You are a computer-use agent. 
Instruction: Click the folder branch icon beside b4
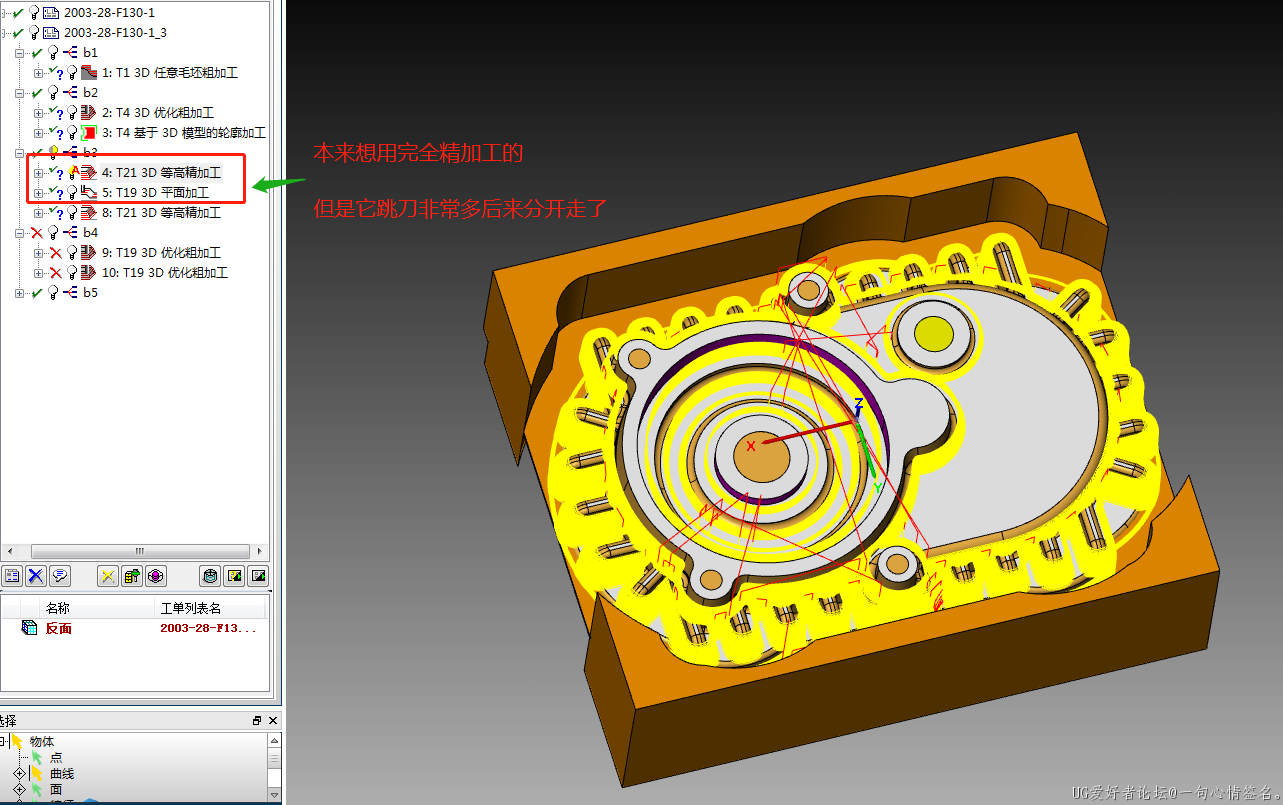70,233
